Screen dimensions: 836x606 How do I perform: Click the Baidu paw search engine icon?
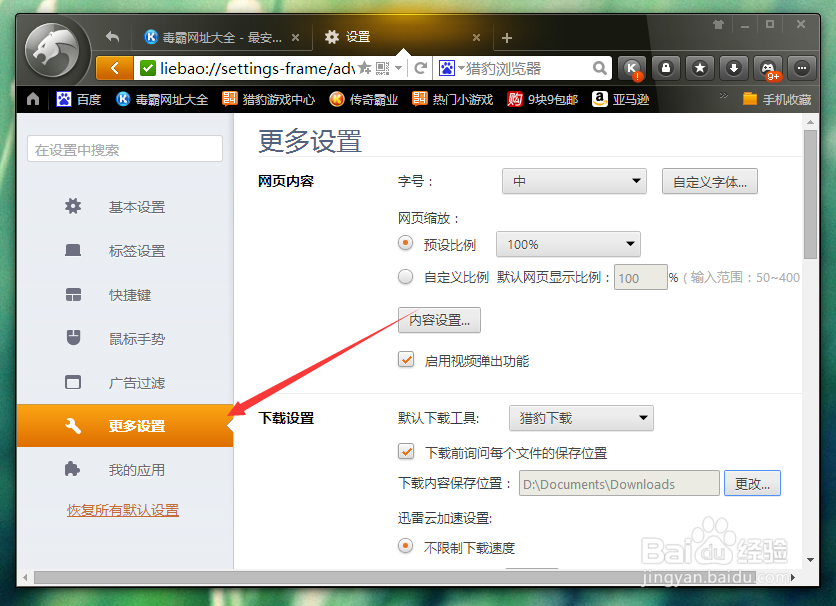(447, 68)
